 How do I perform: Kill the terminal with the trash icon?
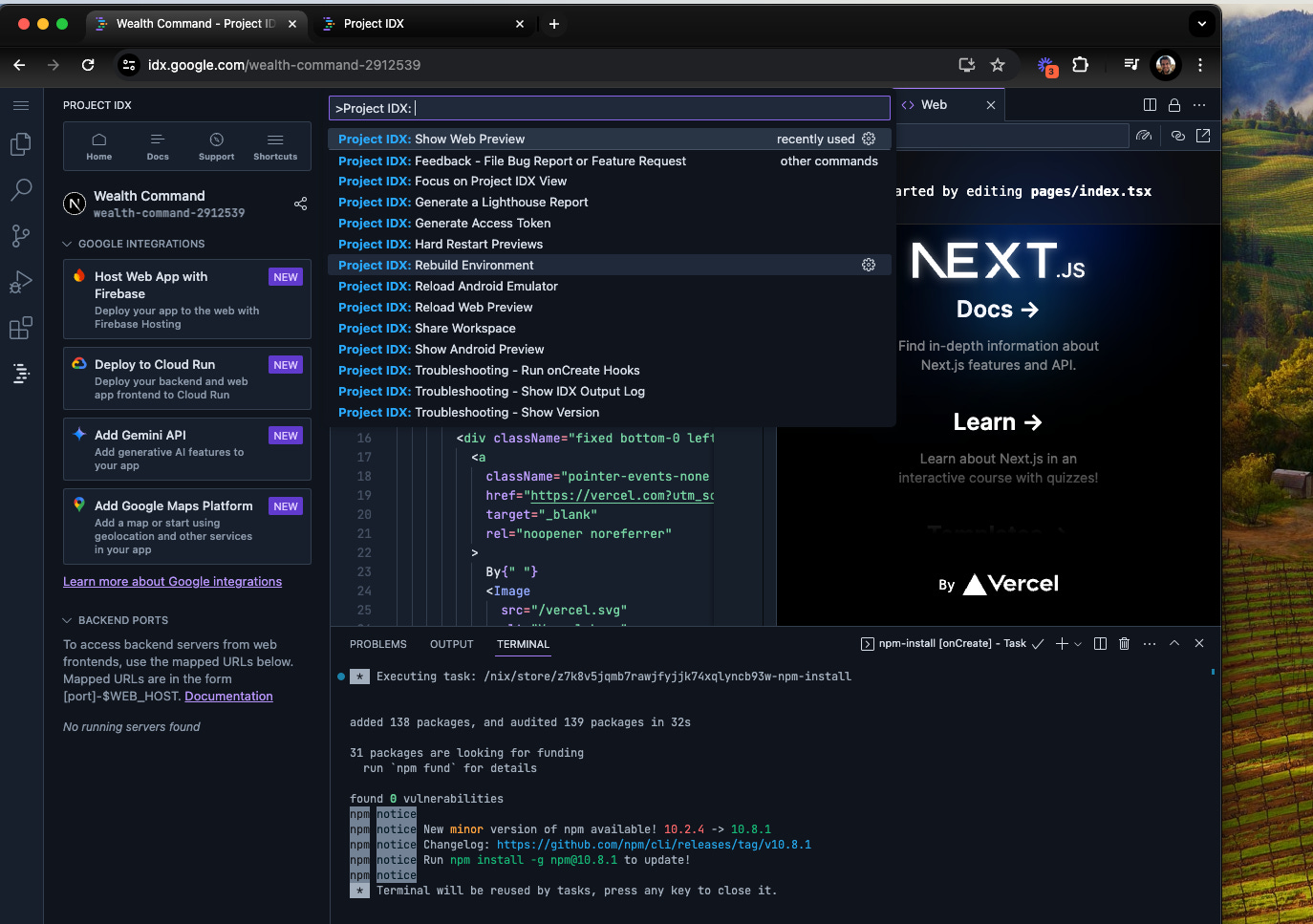(x=1124, y=644)
